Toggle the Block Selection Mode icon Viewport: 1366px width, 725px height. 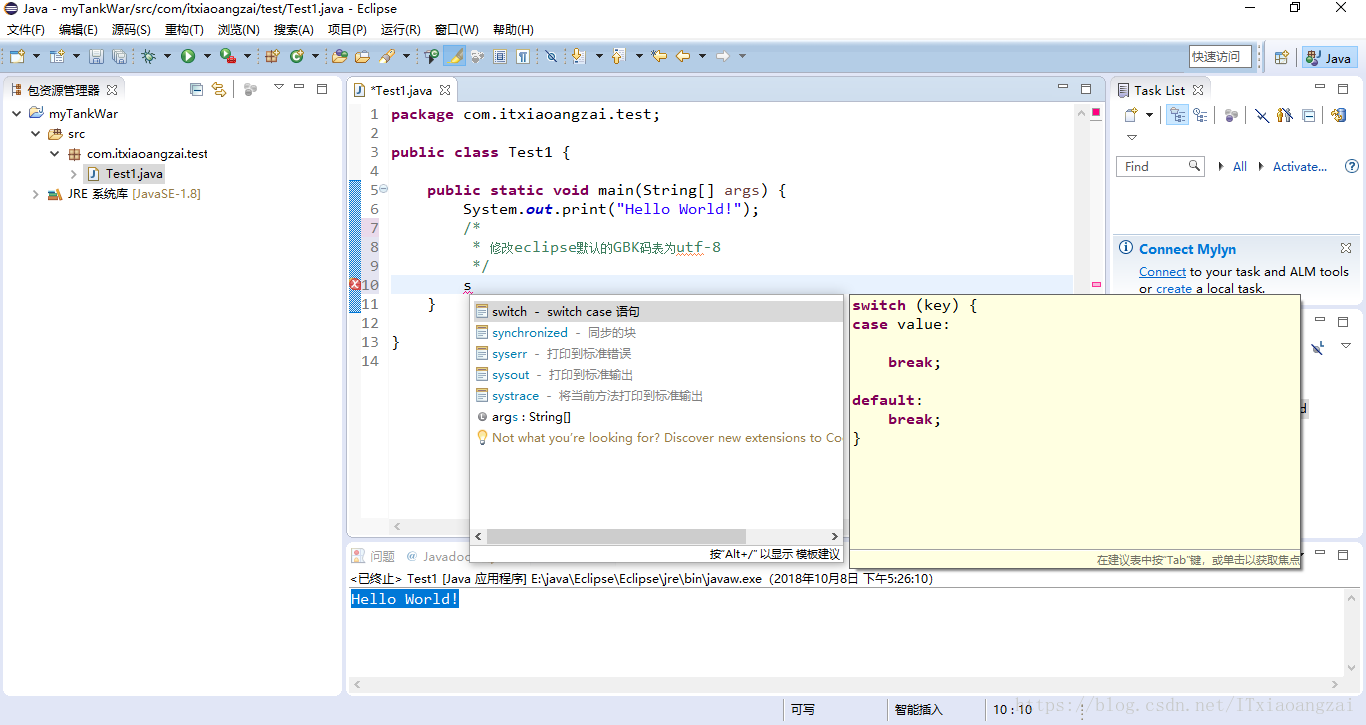coord(500,57)
